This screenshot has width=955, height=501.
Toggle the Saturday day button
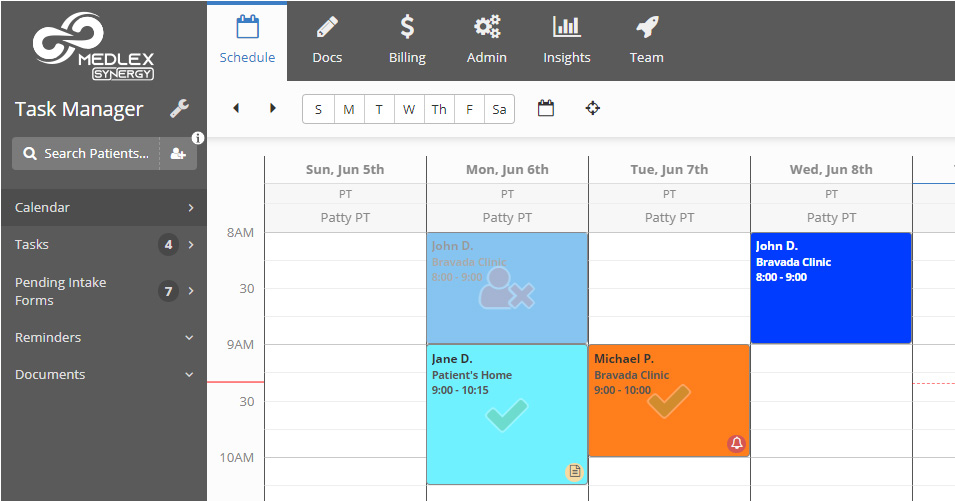[499, 110]
